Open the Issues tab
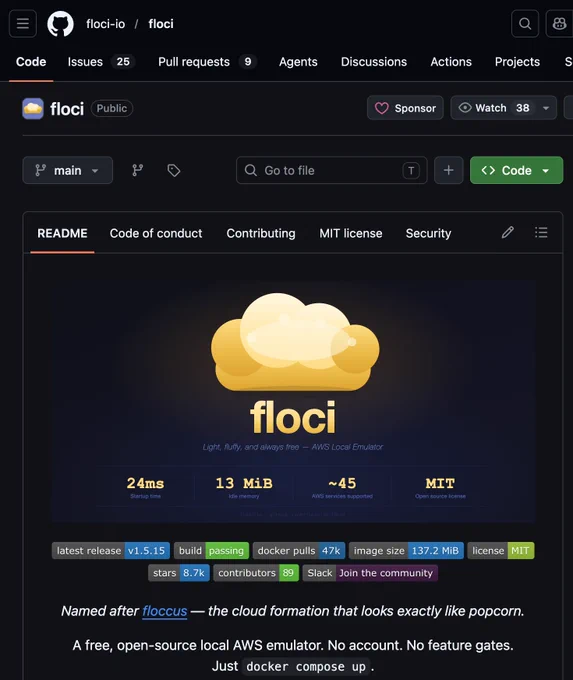 point(101,62)
